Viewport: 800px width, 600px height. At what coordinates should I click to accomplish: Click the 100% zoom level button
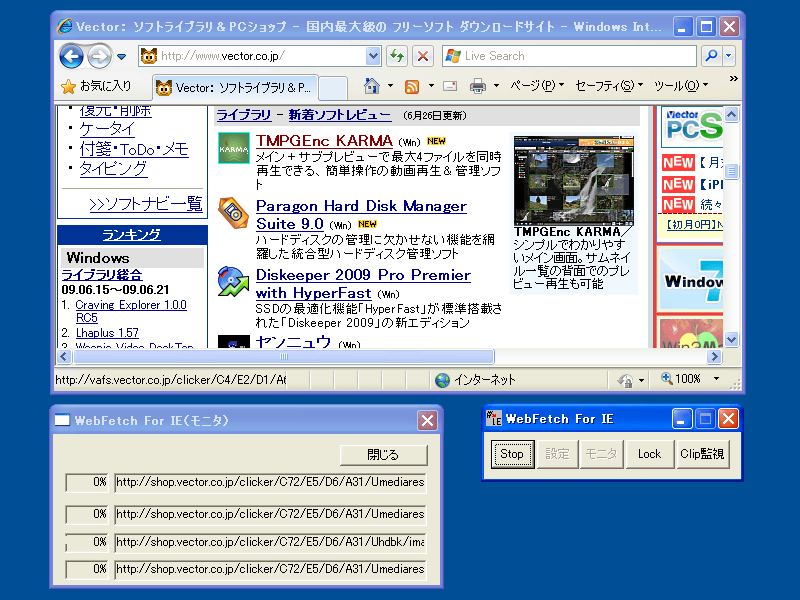(x=681, y=379)
